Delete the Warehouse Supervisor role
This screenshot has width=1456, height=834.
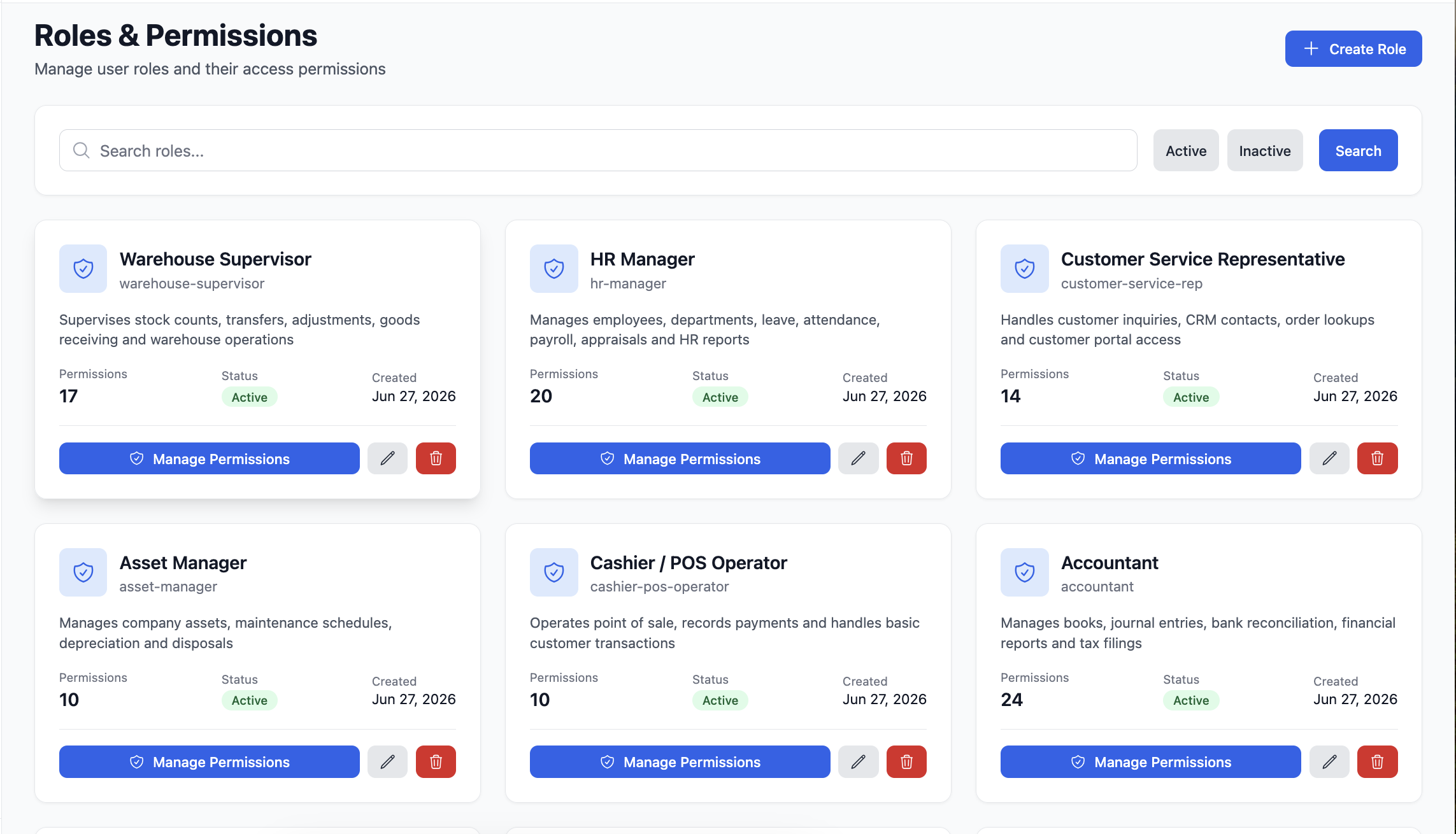coord(436,458)
